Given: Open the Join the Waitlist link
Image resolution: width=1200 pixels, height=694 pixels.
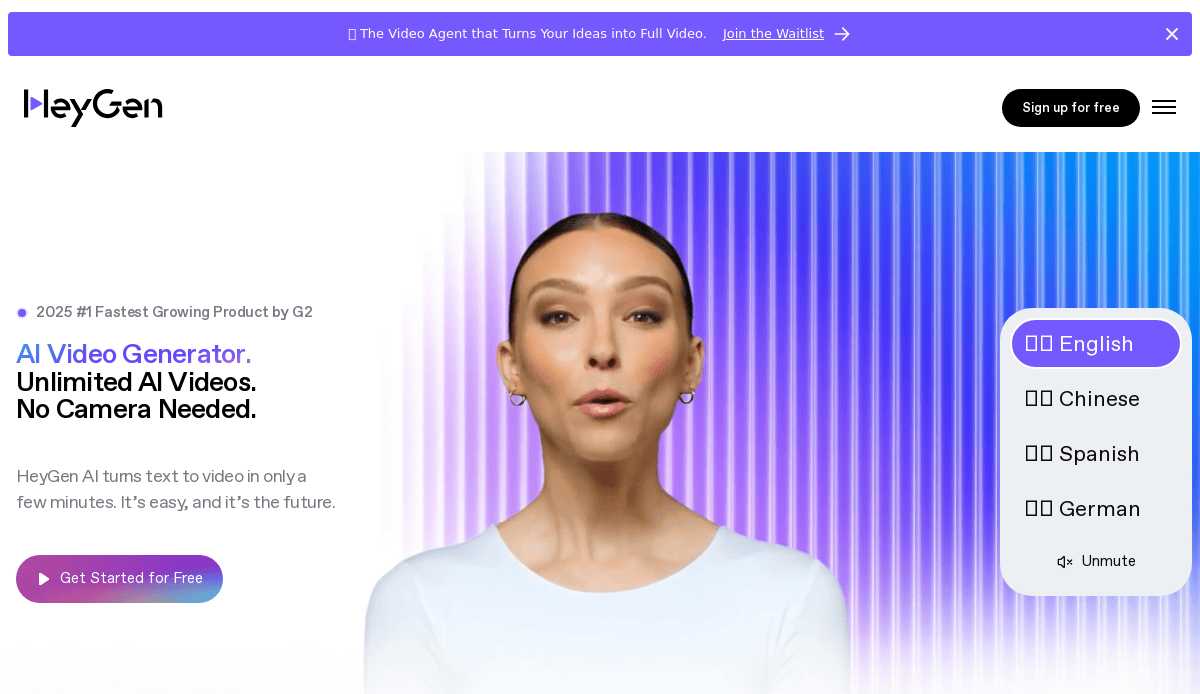Looking at the screenshot, I should pos(773,34).
